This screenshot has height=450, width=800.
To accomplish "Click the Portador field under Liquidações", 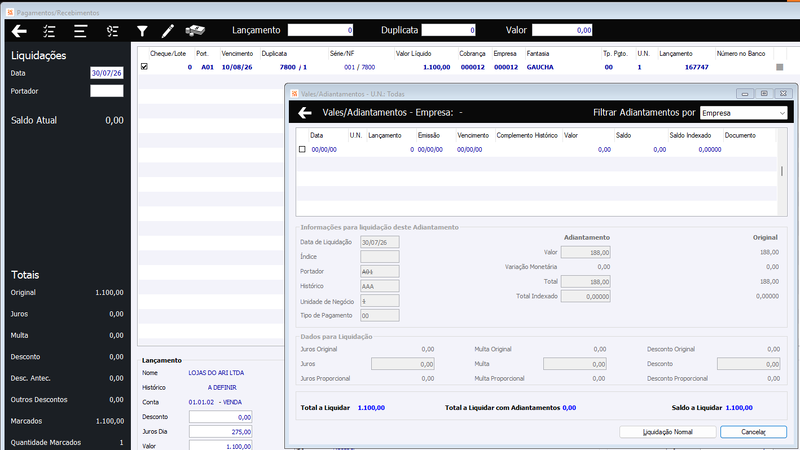I will [107, 91].
